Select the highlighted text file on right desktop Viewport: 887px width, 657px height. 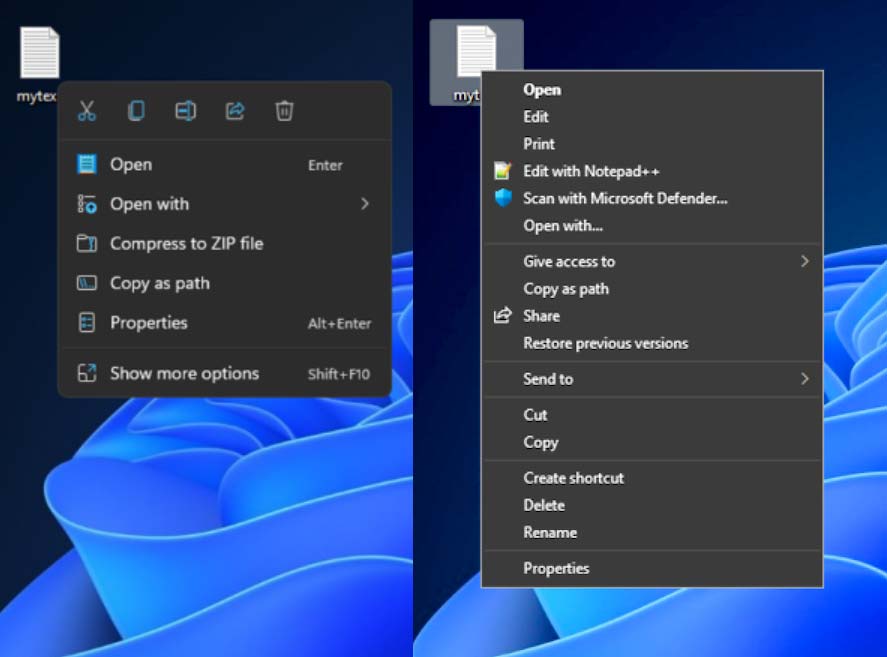pyautogui.click(x=476, y=52)
